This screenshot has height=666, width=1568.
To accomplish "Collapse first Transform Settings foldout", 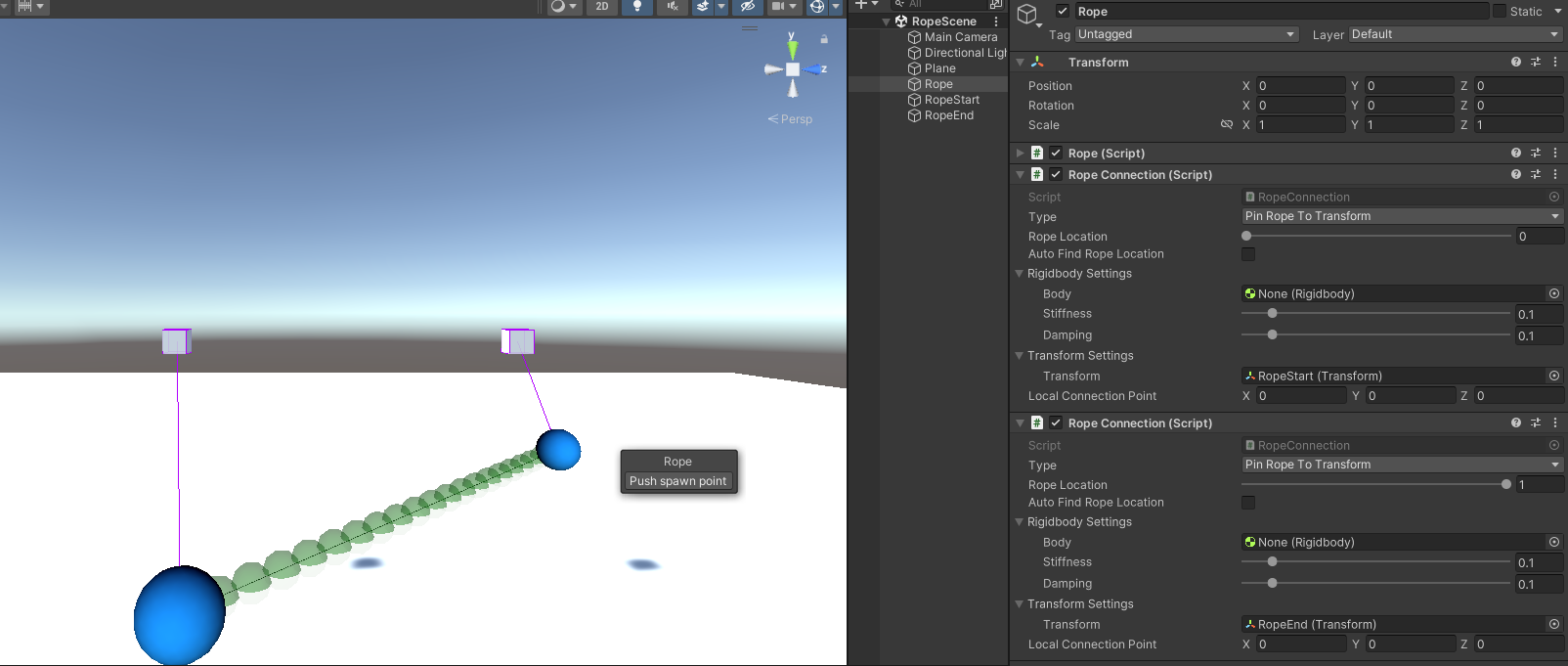I will click(x=1020, y=356).
